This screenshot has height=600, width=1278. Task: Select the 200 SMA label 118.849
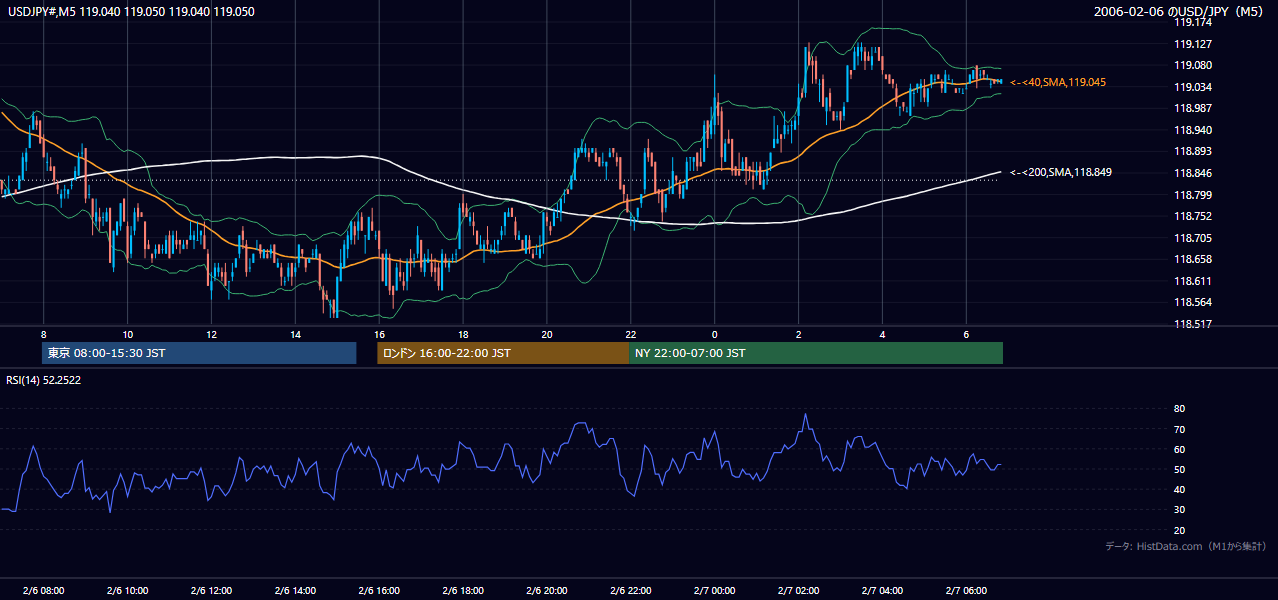click(1061, 172)
